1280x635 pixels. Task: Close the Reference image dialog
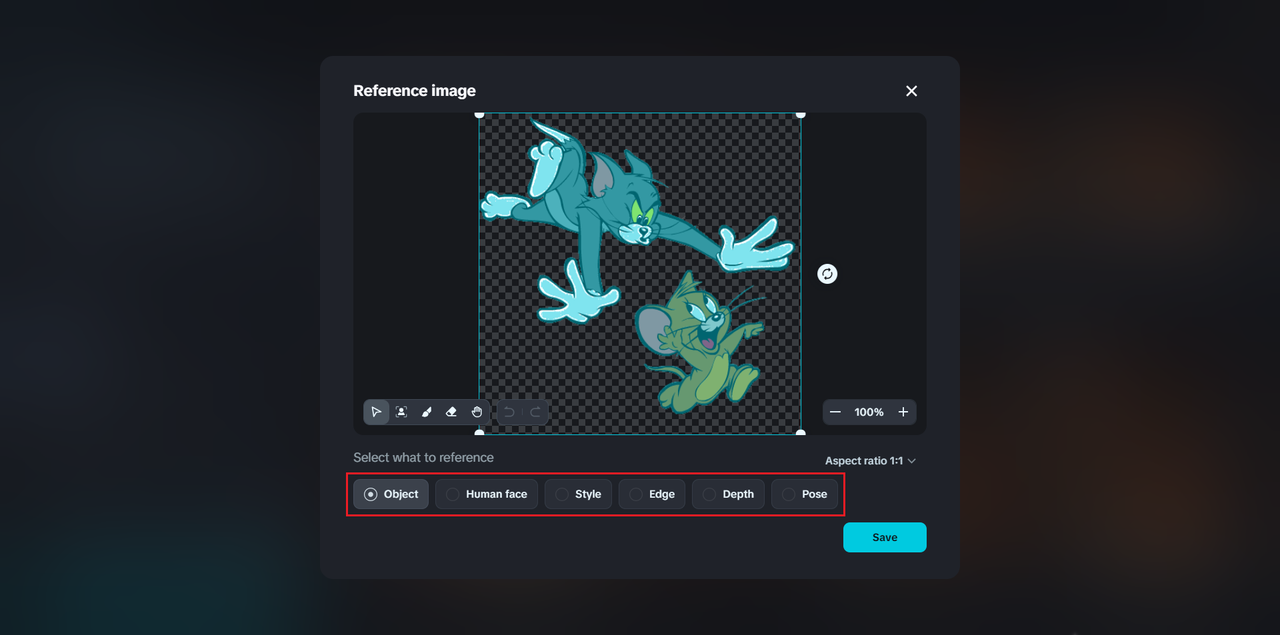tap(911, 91)
